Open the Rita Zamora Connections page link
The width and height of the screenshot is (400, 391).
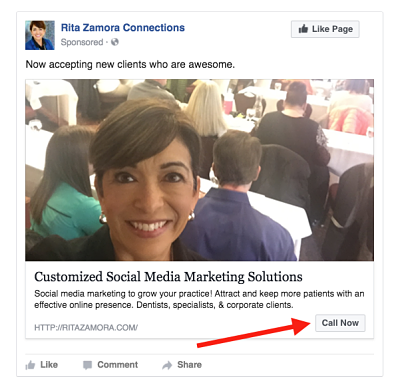coord(123,28)
